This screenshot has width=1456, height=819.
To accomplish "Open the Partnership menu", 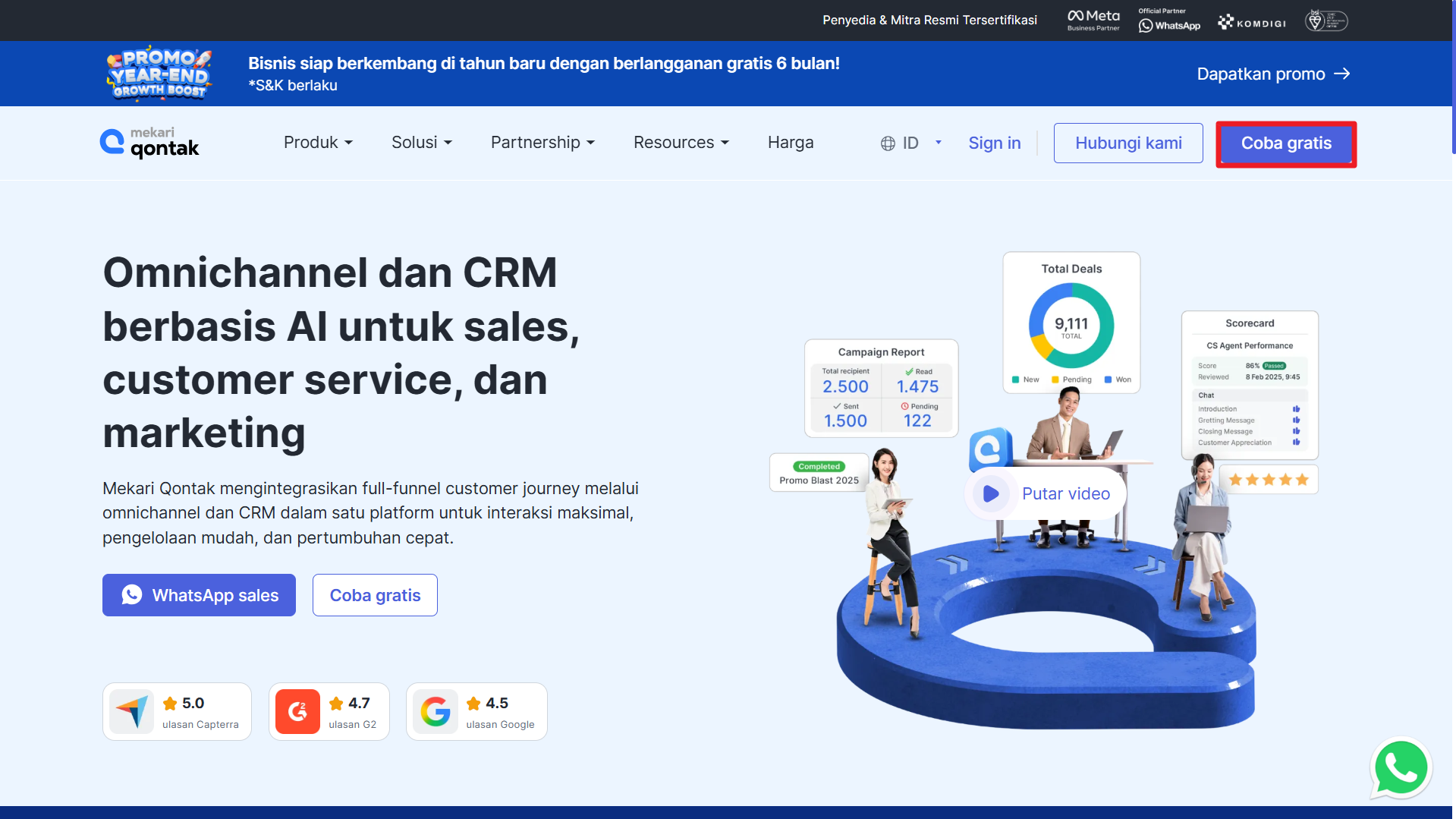I will tap(542, 143).
